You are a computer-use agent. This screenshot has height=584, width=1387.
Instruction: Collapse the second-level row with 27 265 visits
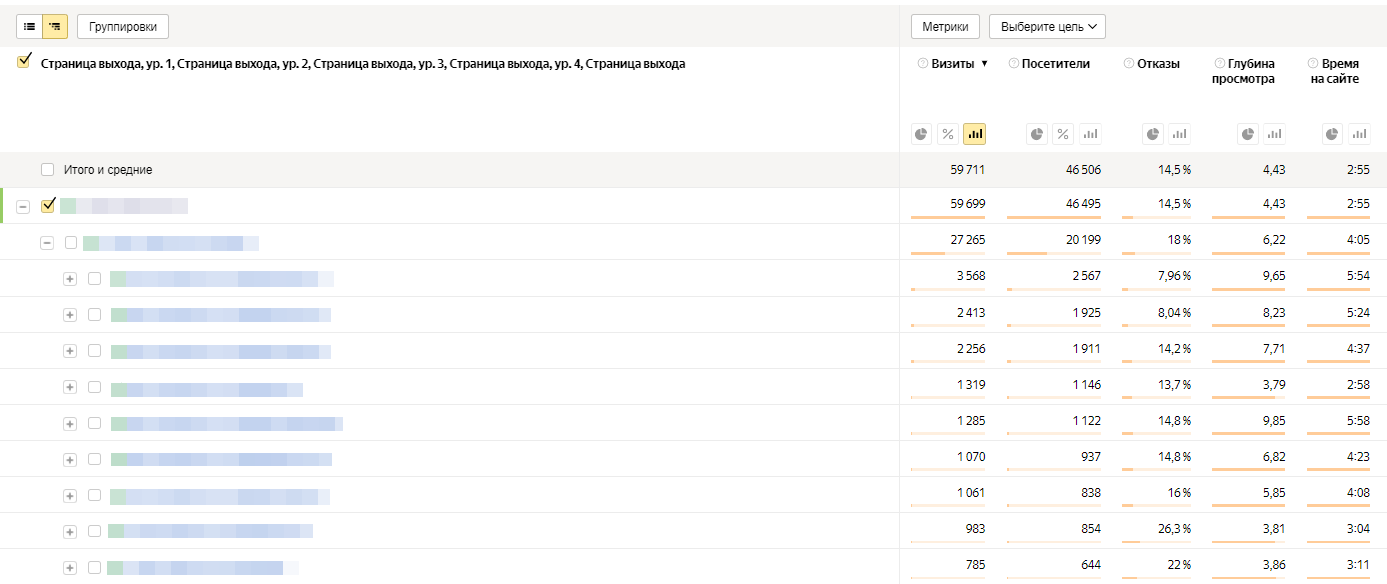46,243
